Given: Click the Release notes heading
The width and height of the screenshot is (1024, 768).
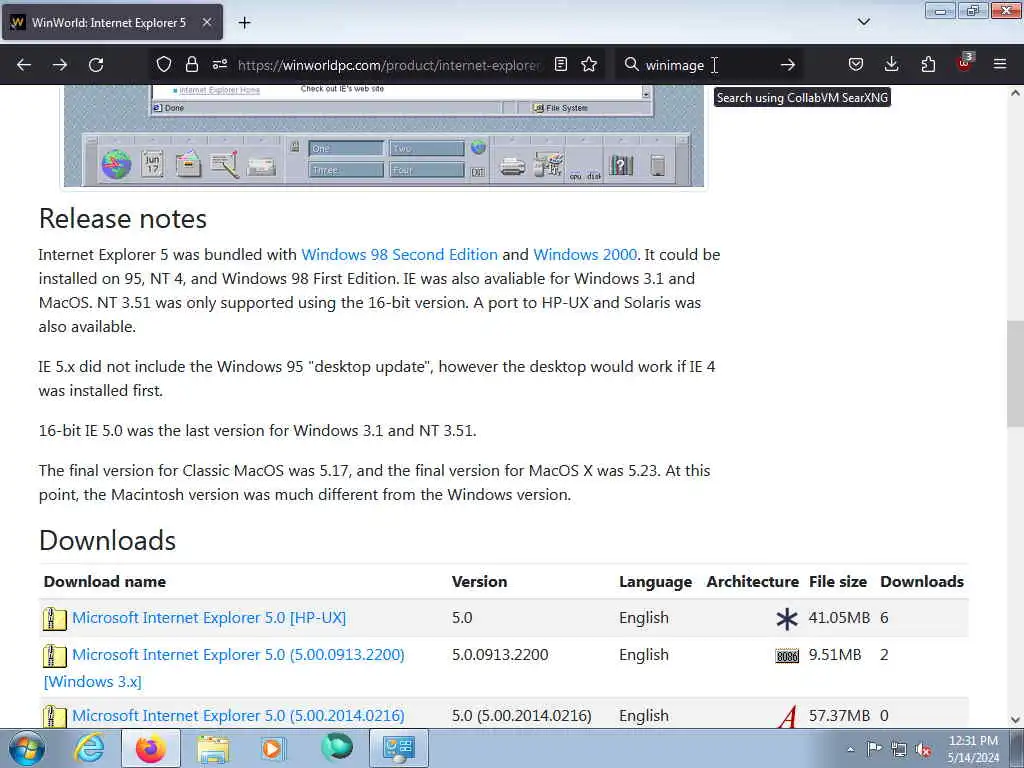Looking at the screenshot, I should pyautogui.click(x=123, y=219).
